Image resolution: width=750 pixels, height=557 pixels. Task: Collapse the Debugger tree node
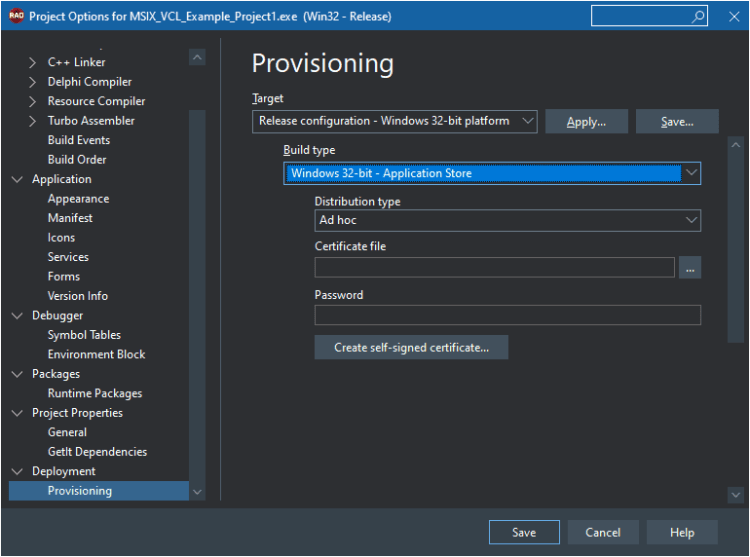pyautogui.click(x=17, y=316)
